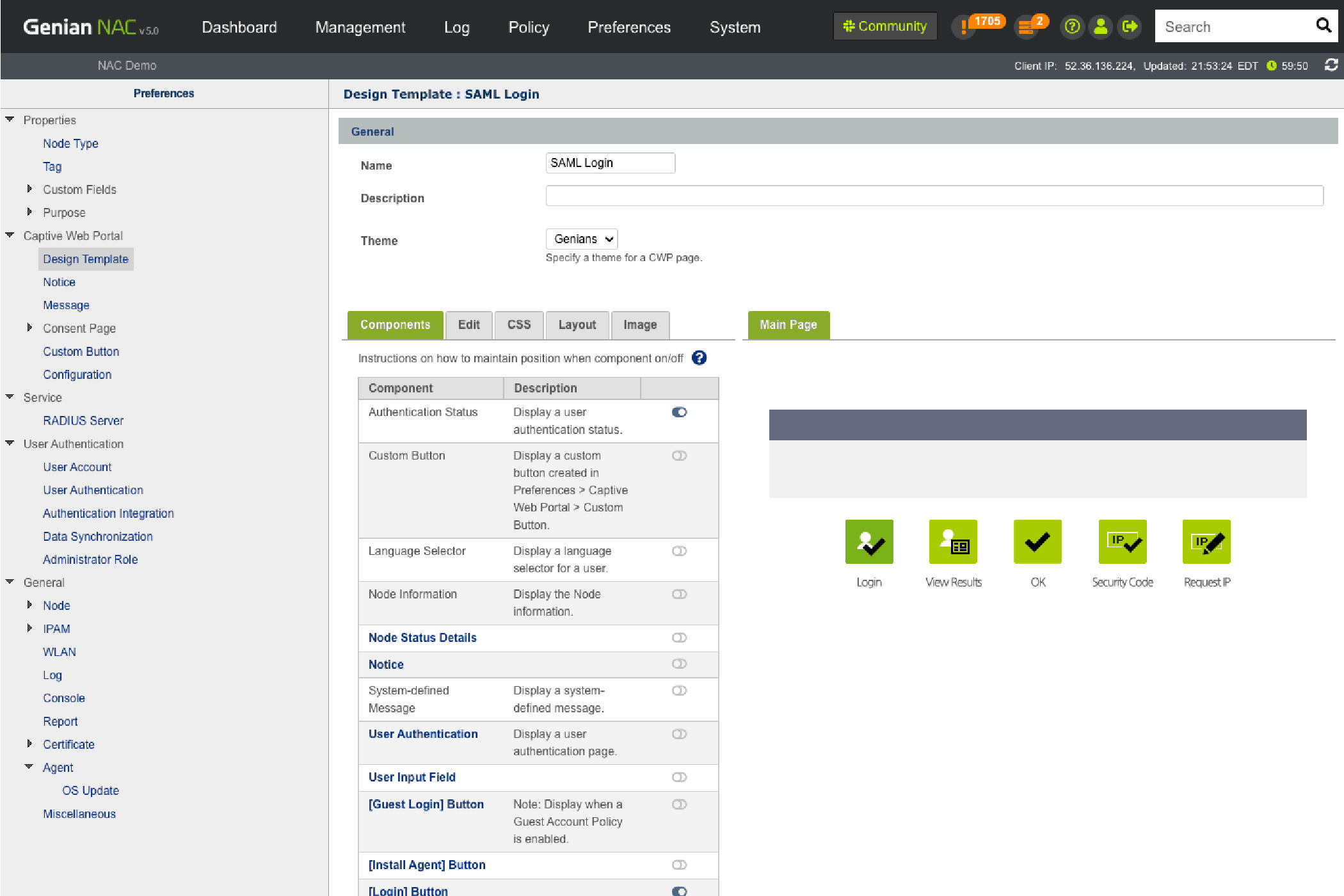
Task: Turn on the Node Information toggle
Action: (x=679, y=595)
